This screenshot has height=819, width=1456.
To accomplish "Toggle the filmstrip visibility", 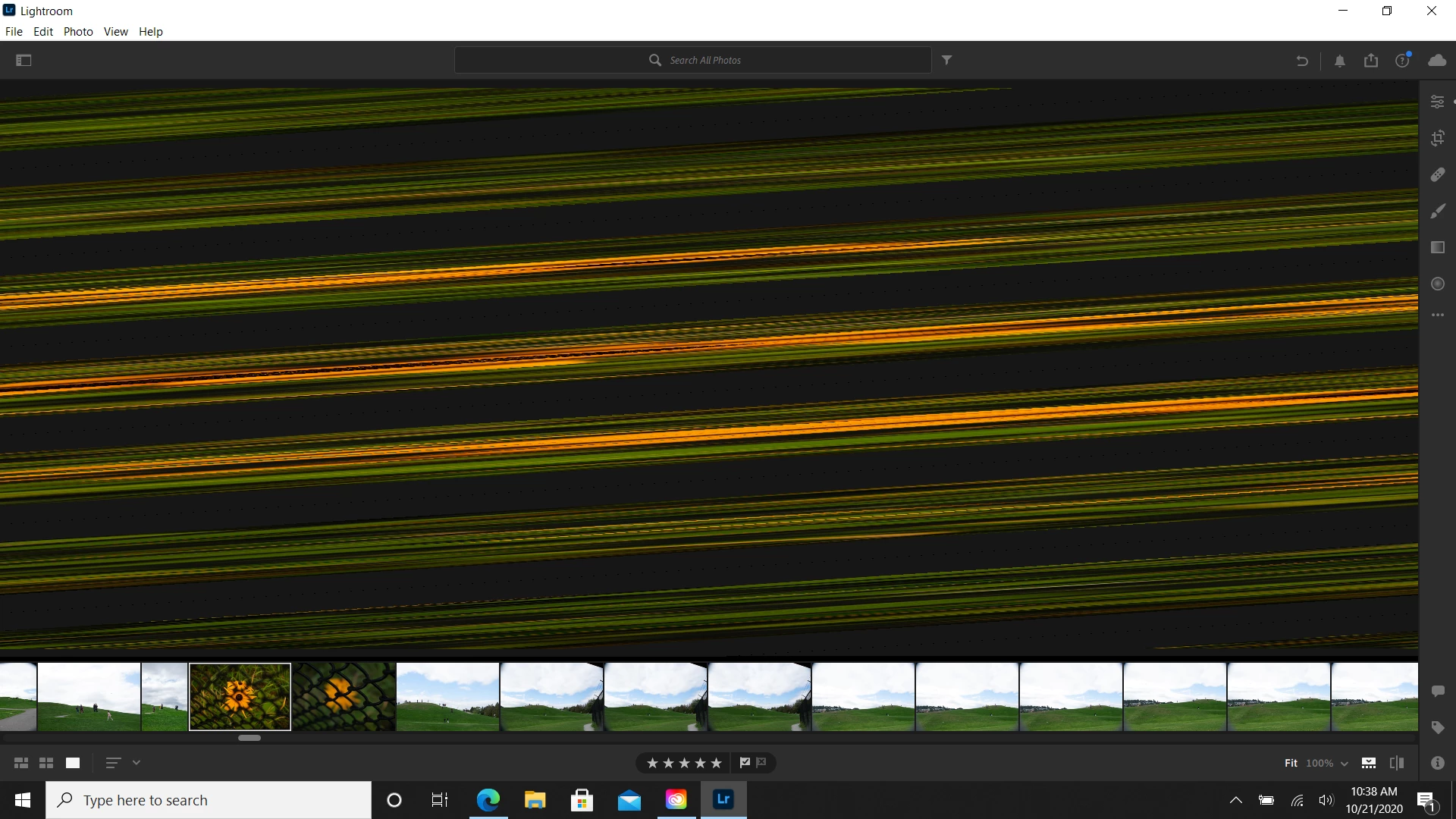I will pyautogui.click(x=1368, y=763).
